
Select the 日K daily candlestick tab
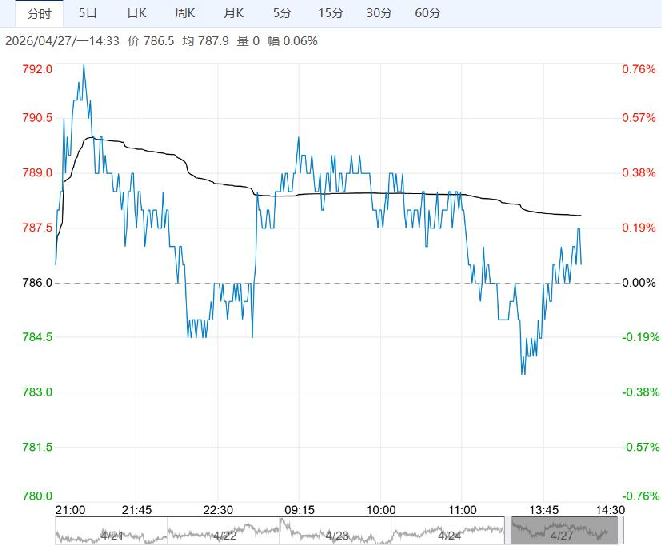(x=136, y=14)
